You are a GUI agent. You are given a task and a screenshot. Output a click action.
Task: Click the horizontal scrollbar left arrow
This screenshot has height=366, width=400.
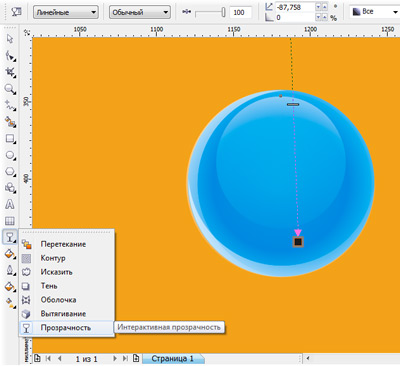tap(308, 359)
